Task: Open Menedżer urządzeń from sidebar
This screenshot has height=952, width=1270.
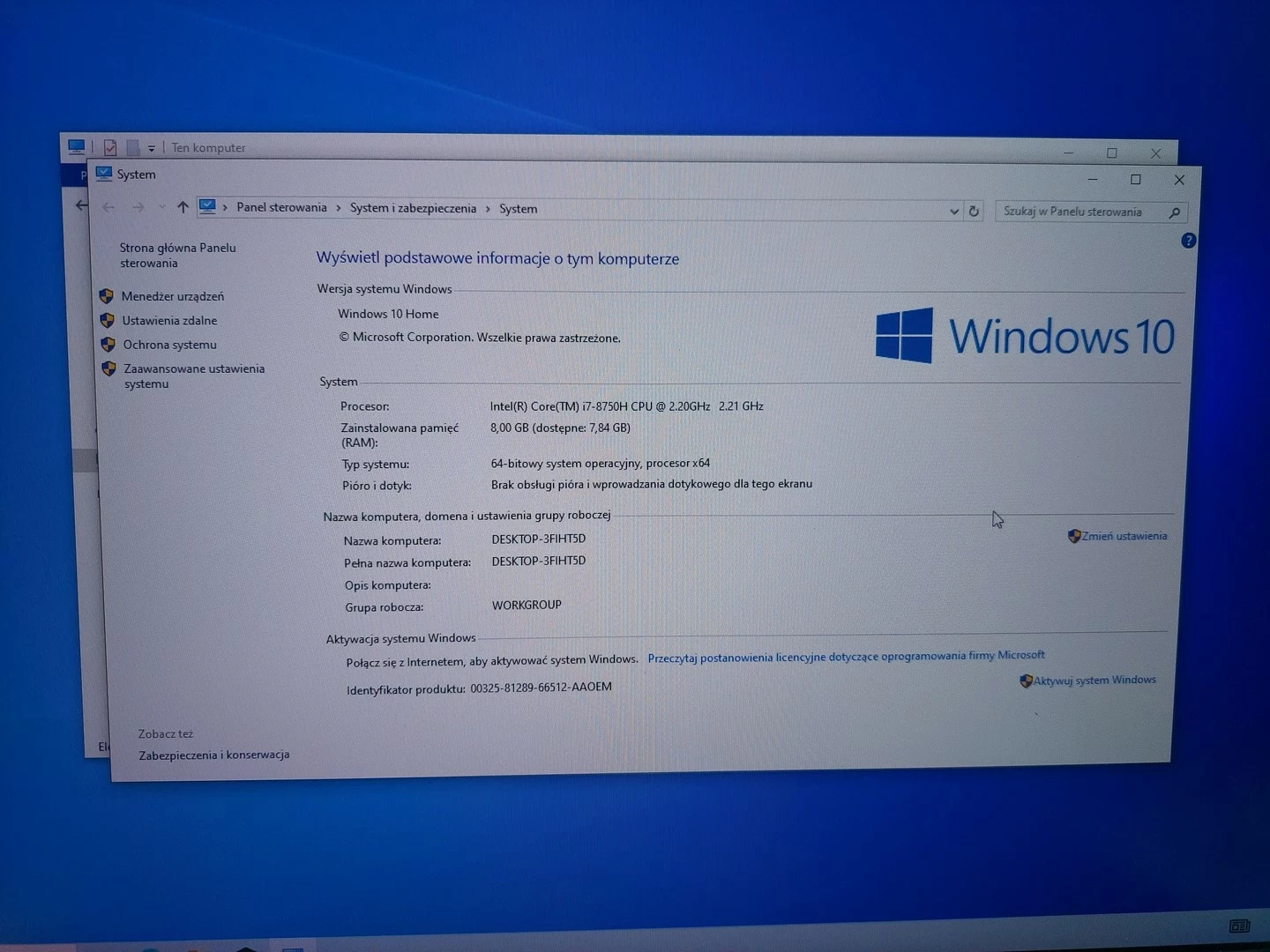Action: (173, 296)
